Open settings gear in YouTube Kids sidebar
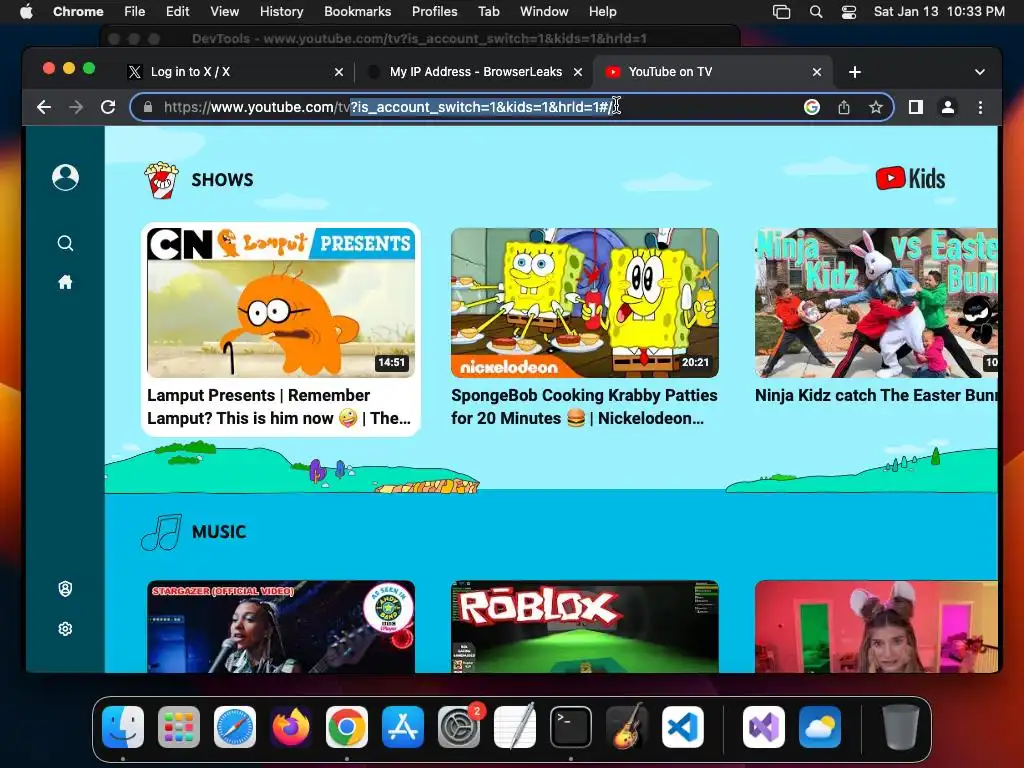The width and height of the screenshot is (1024, 768). click(x=65, y=629)
